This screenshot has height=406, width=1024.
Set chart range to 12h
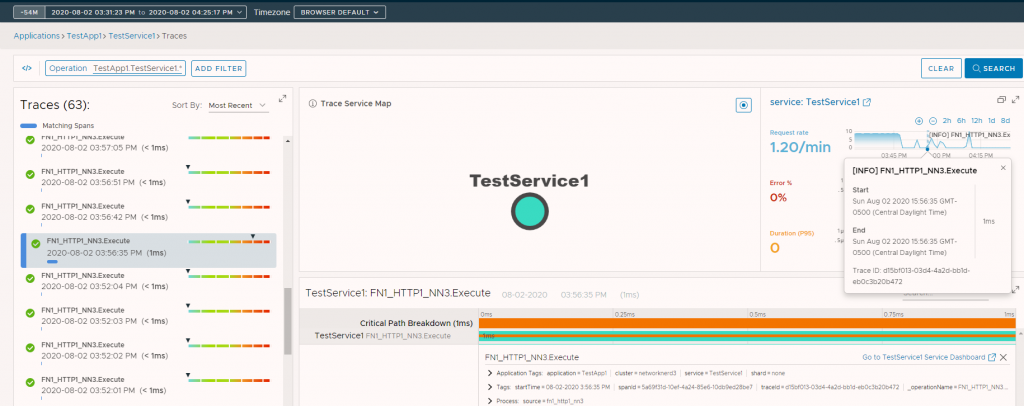click(x=977, y=121)
